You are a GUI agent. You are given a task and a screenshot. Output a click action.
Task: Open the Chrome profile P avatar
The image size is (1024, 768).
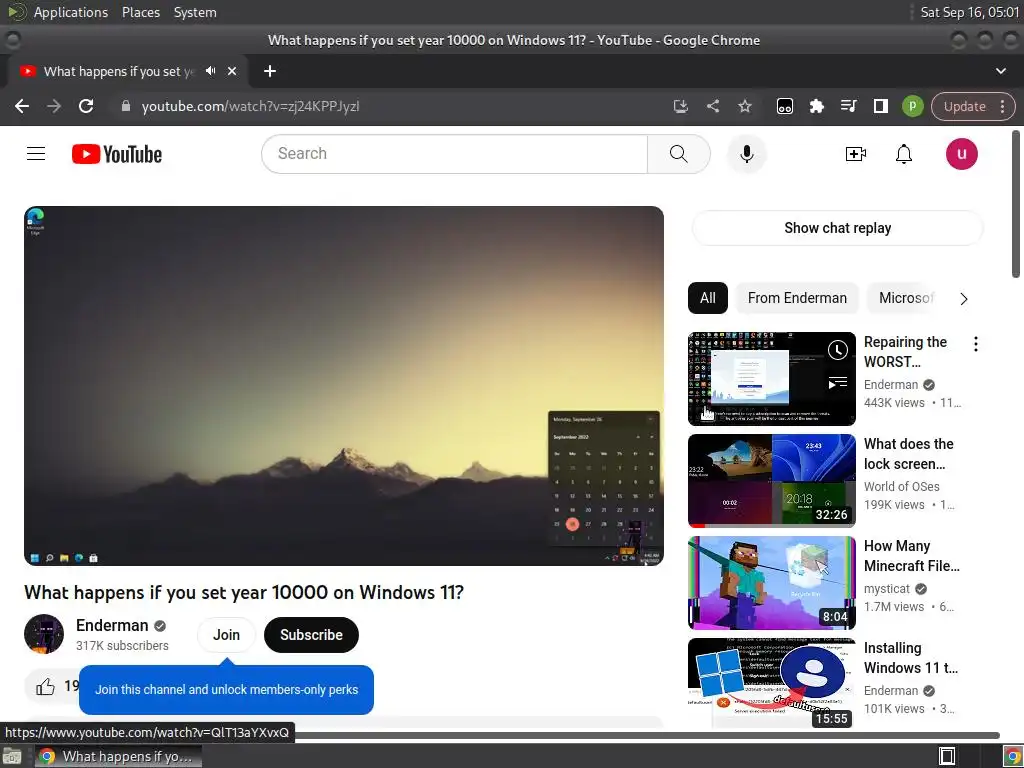click(912, 106)
